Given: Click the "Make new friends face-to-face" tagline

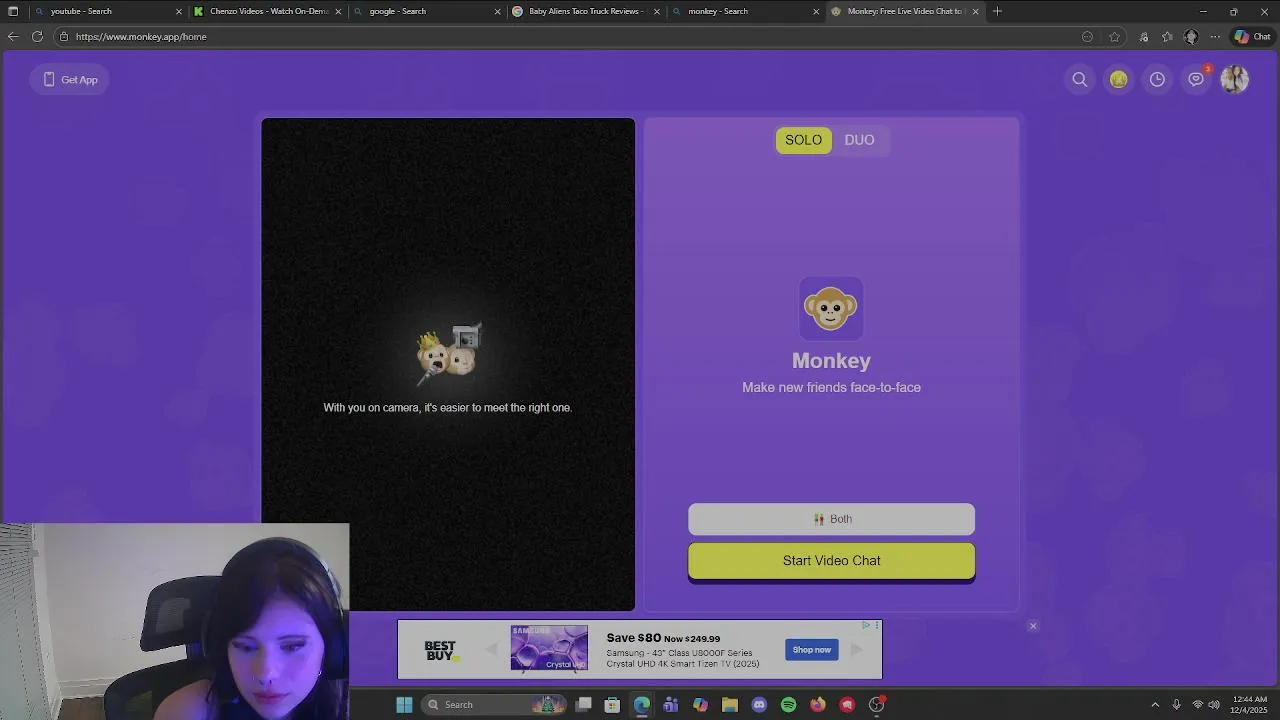Looking at the screenshot, I should tap(831, 387).
